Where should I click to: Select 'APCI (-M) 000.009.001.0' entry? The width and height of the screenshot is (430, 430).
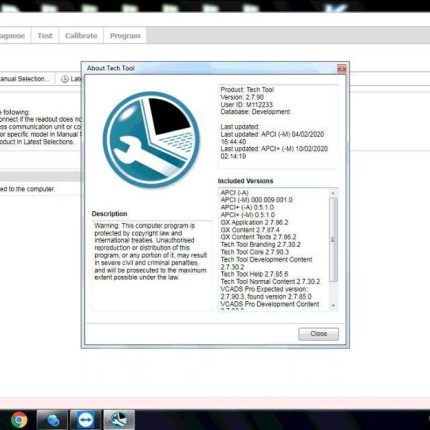(256, 200)
